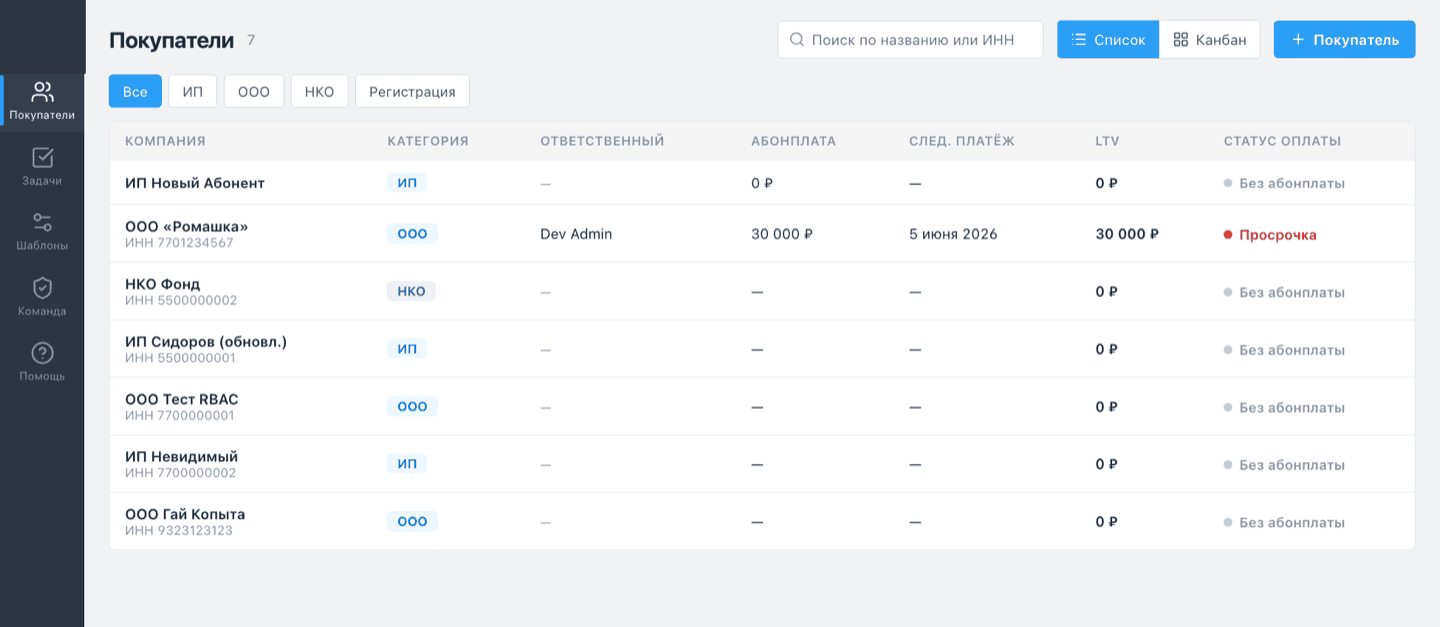Open НКО Фонд company

(162, 284)
